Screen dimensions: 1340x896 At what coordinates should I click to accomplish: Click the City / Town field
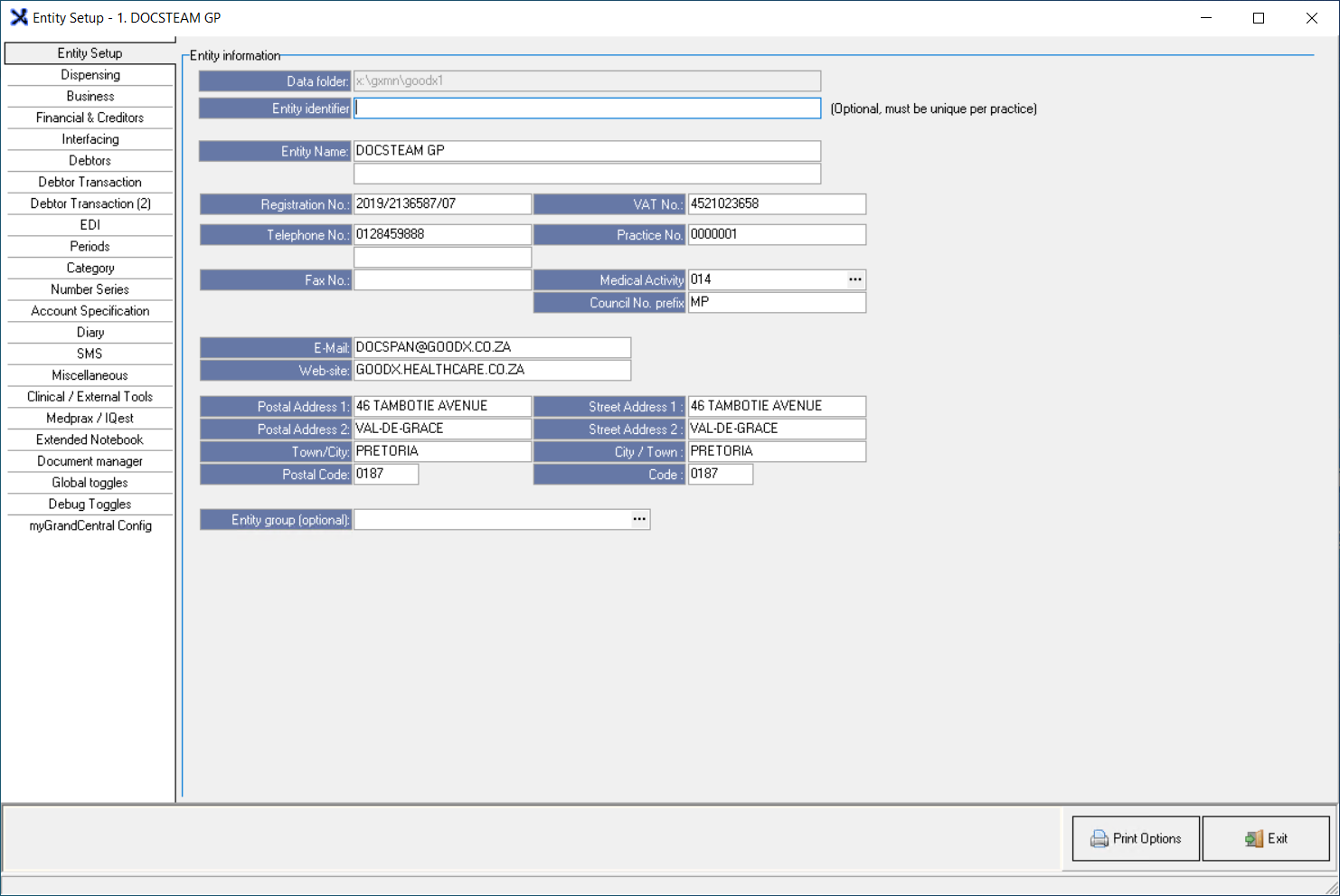777,451
